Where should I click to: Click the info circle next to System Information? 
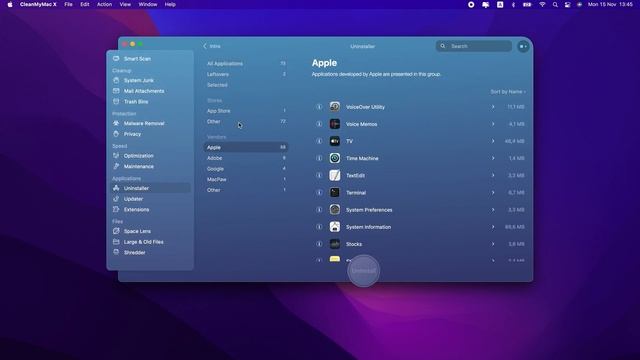click(x=319, y=227)
